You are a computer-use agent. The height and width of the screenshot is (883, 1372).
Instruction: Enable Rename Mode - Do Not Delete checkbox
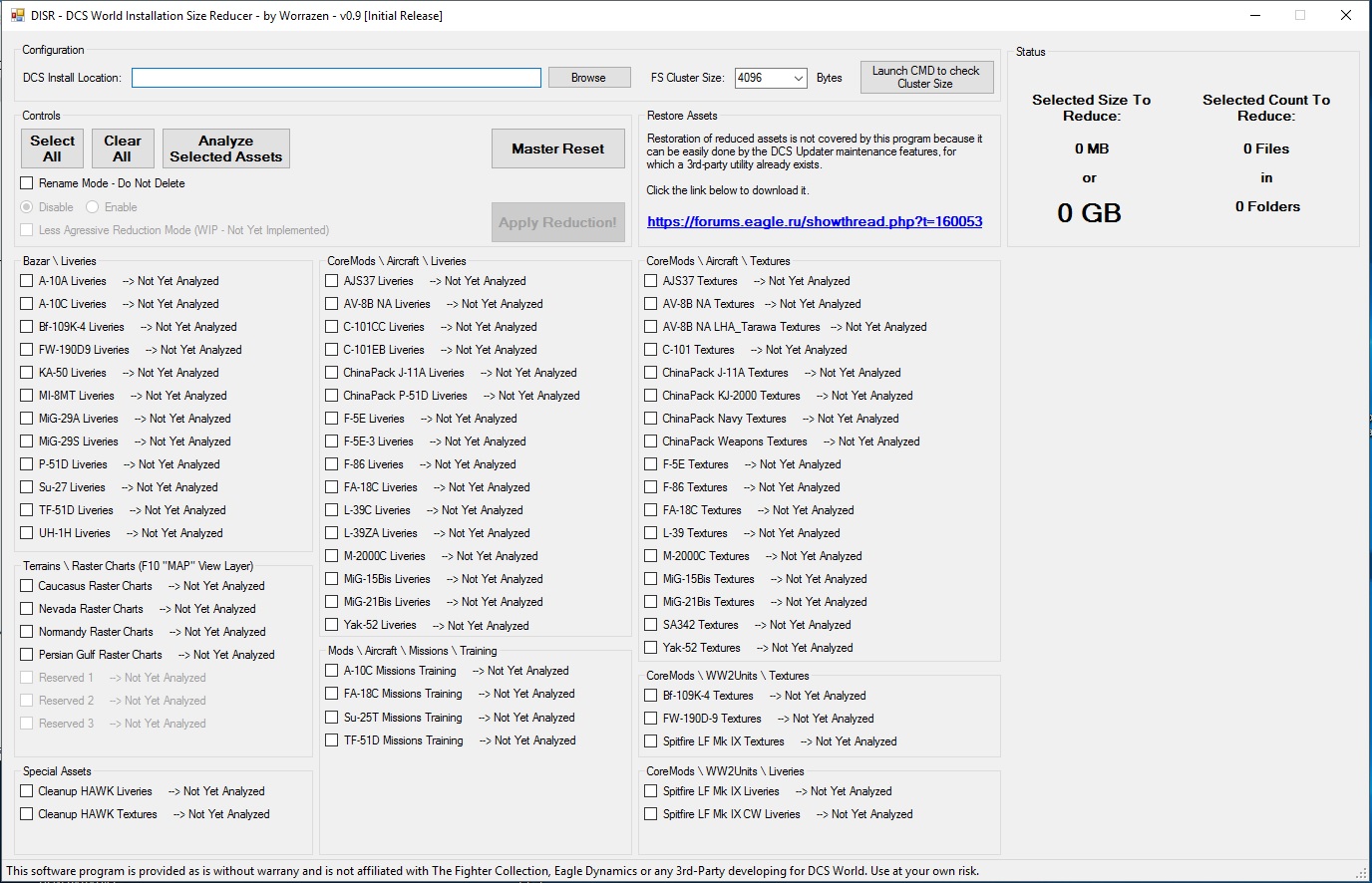(x=27, y=183)
